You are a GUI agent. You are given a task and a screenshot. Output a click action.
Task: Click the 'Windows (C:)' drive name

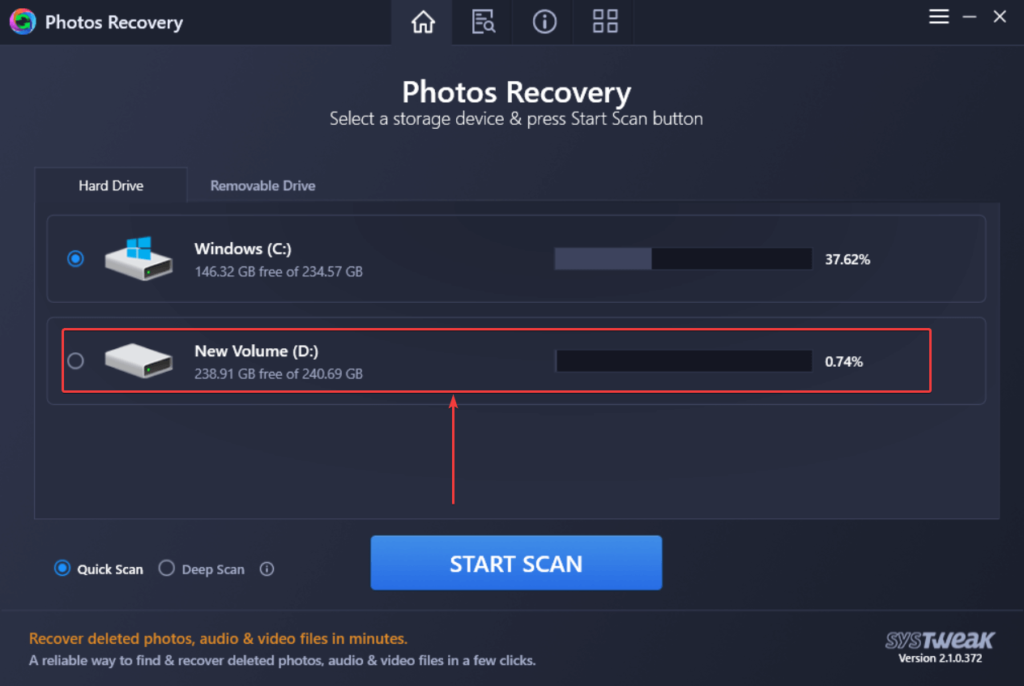pyautogui.click(x=243, y=249)
